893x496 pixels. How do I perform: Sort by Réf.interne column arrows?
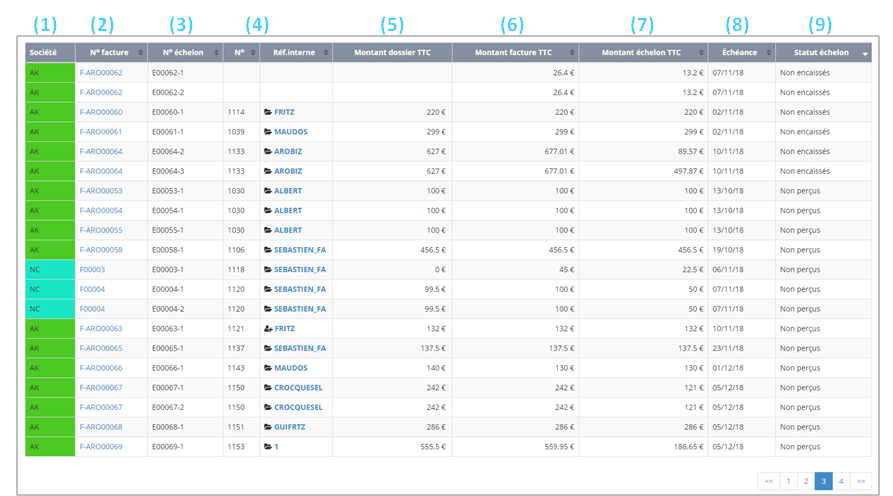click(x=326, y=52)
